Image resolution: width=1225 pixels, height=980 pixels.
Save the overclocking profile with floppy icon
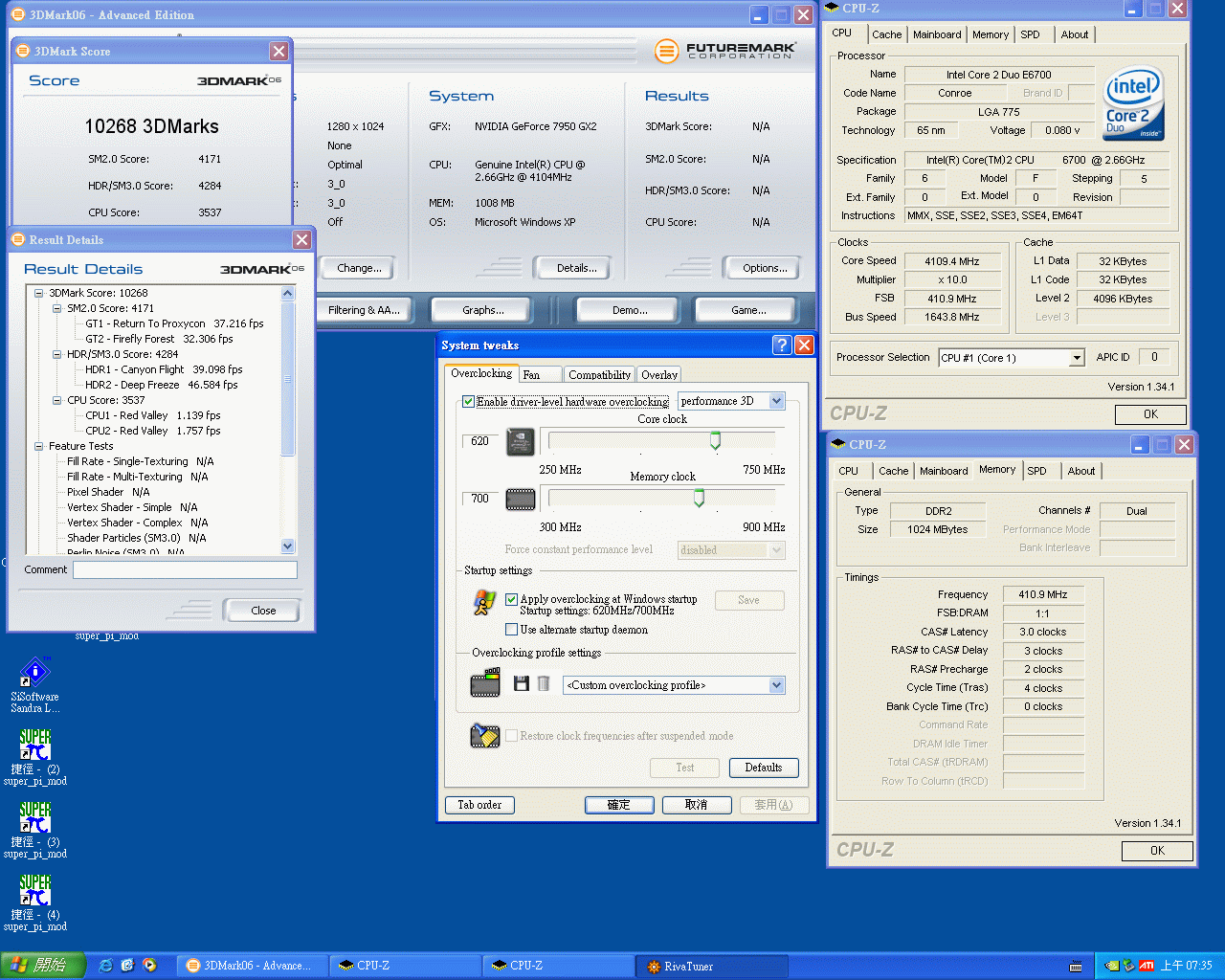tap(522, 683)
